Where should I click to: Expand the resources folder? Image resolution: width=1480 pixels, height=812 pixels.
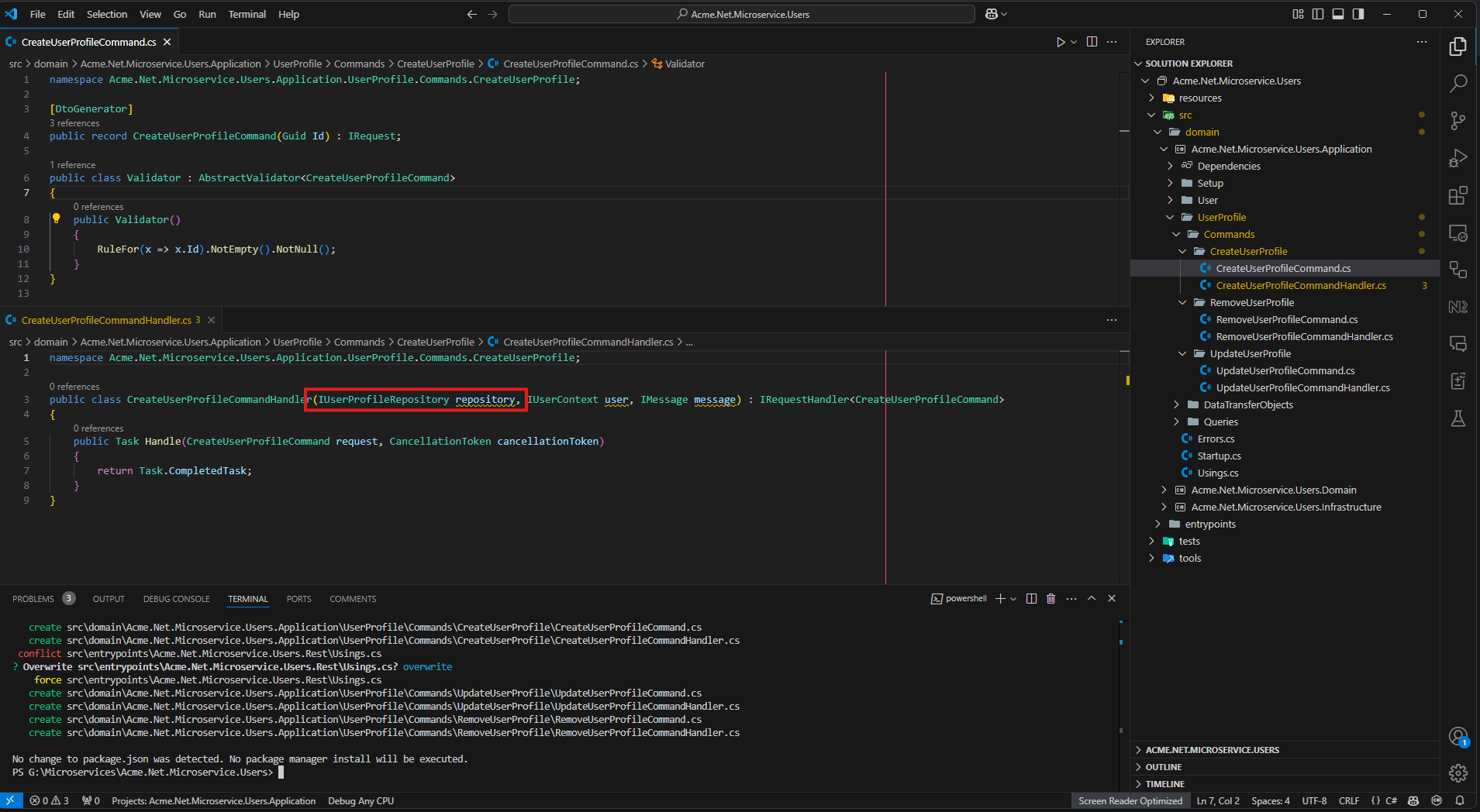pyautogui.click(x=1151, y=98)
